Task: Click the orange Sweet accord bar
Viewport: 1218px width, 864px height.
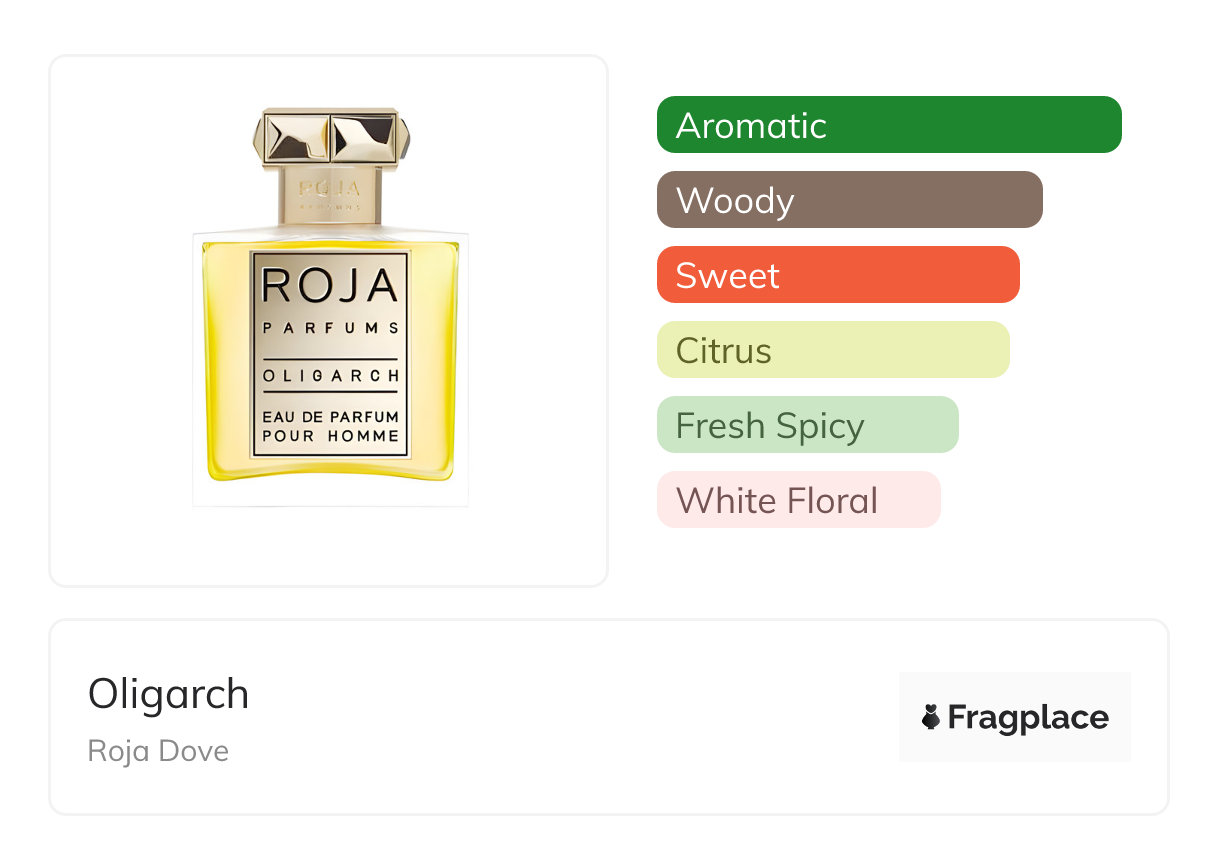Action: 838,275
